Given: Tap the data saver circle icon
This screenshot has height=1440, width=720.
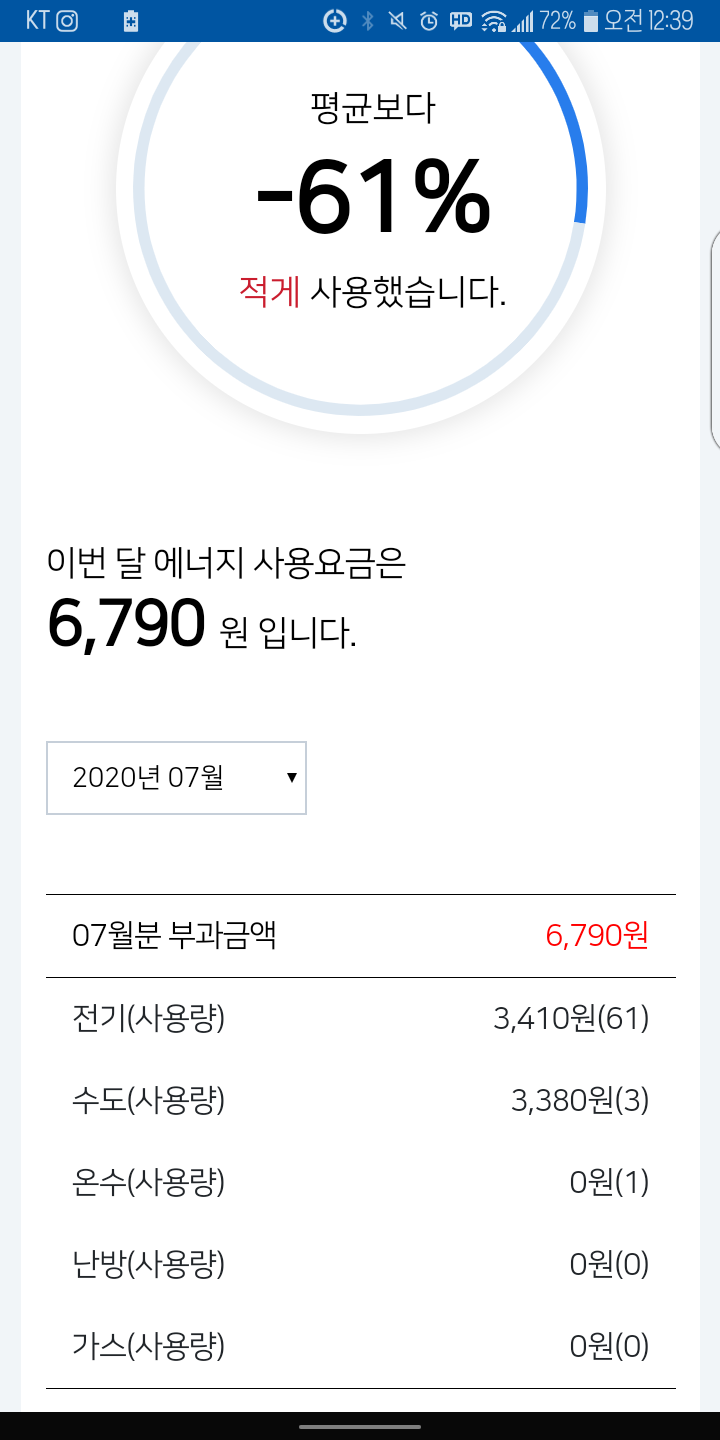Looking at the screenshot, I should click(x=335, y=20).
